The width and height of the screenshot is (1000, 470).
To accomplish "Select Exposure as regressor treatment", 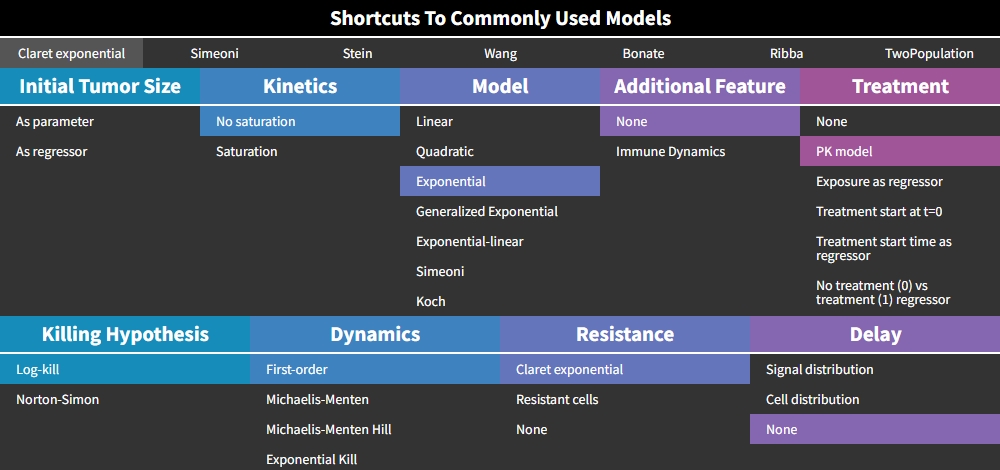I will click(x=879, y=181).
